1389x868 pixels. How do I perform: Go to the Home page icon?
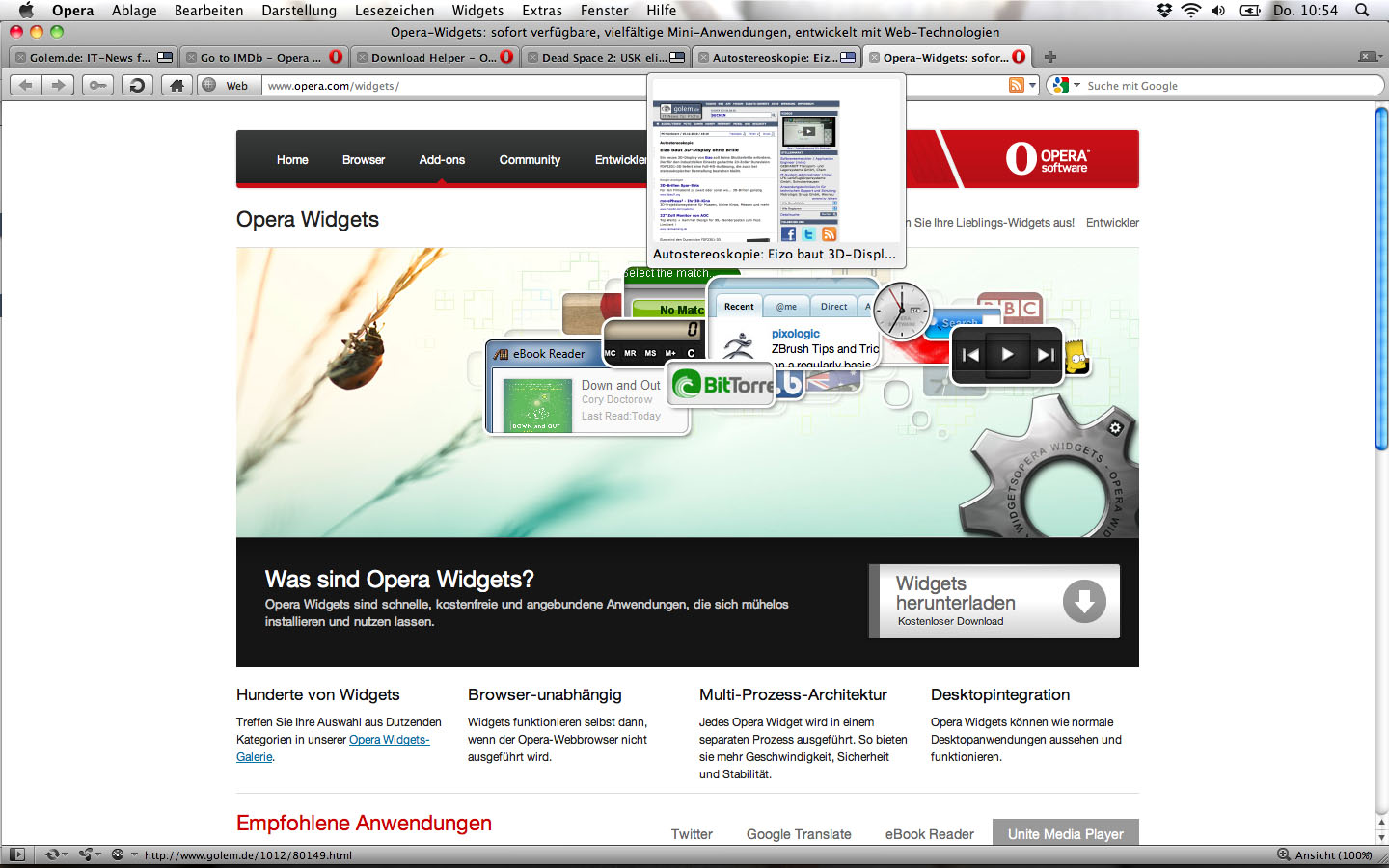(x=176, y=86)
